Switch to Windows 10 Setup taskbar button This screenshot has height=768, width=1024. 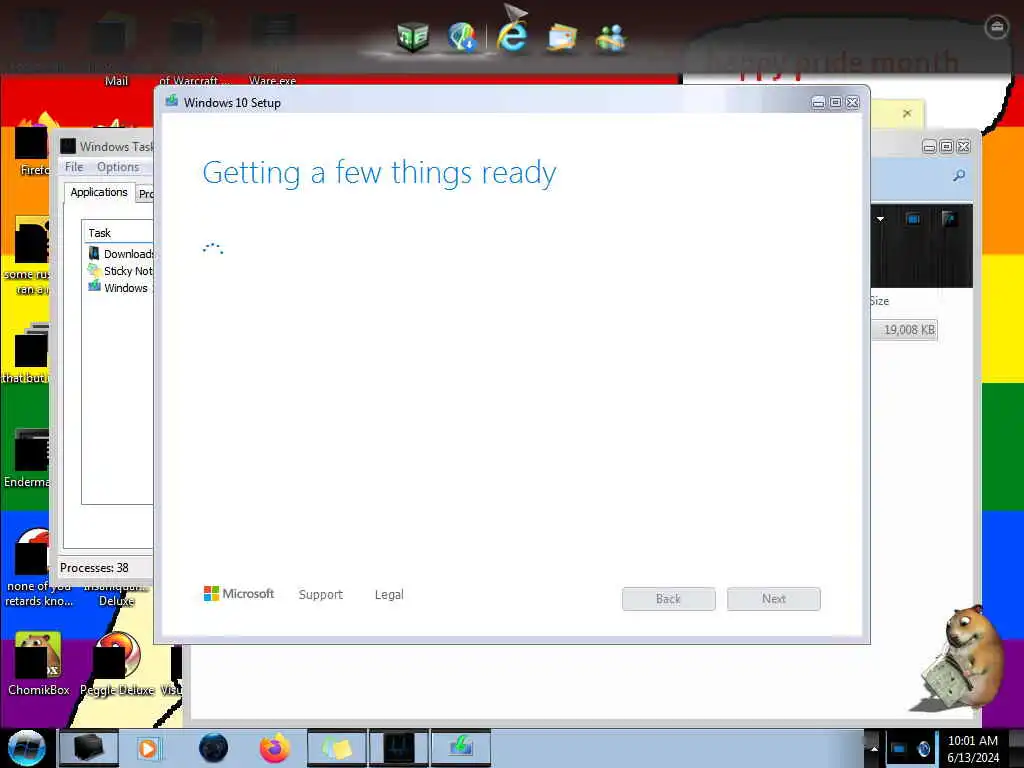tap(461, 748)
